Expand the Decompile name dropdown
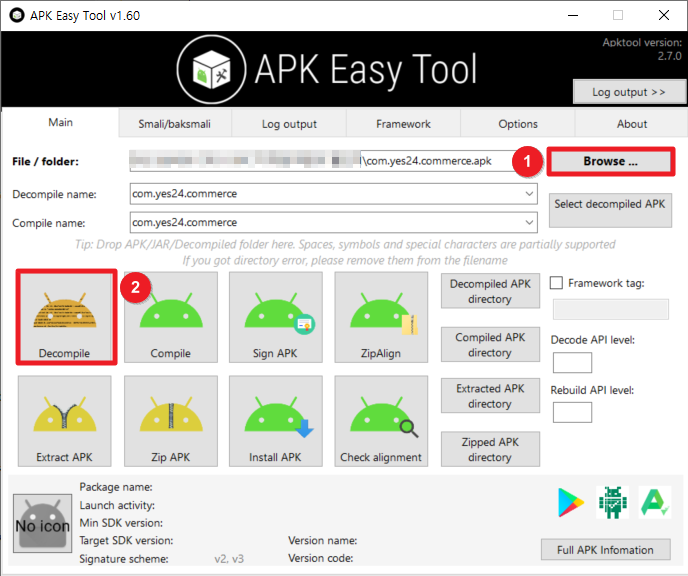The width and height of the screenshot is (688, 576). pyautogui.click(x=530, y=193)
